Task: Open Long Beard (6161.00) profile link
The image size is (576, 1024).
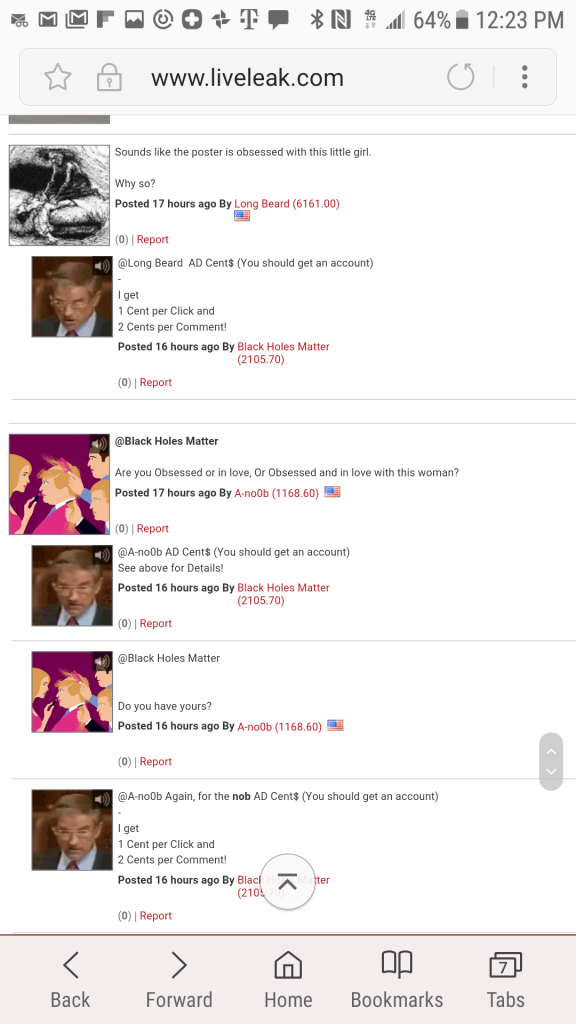Action: click(287, 204)
